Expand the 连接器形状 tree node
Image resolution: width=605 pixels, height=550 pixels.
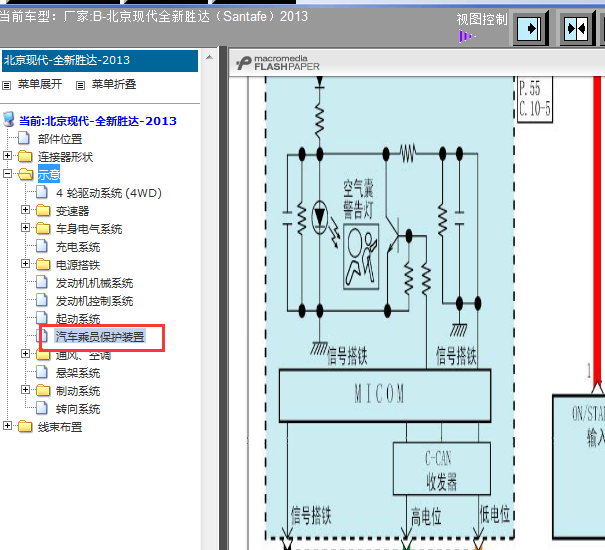pos(7,156)
